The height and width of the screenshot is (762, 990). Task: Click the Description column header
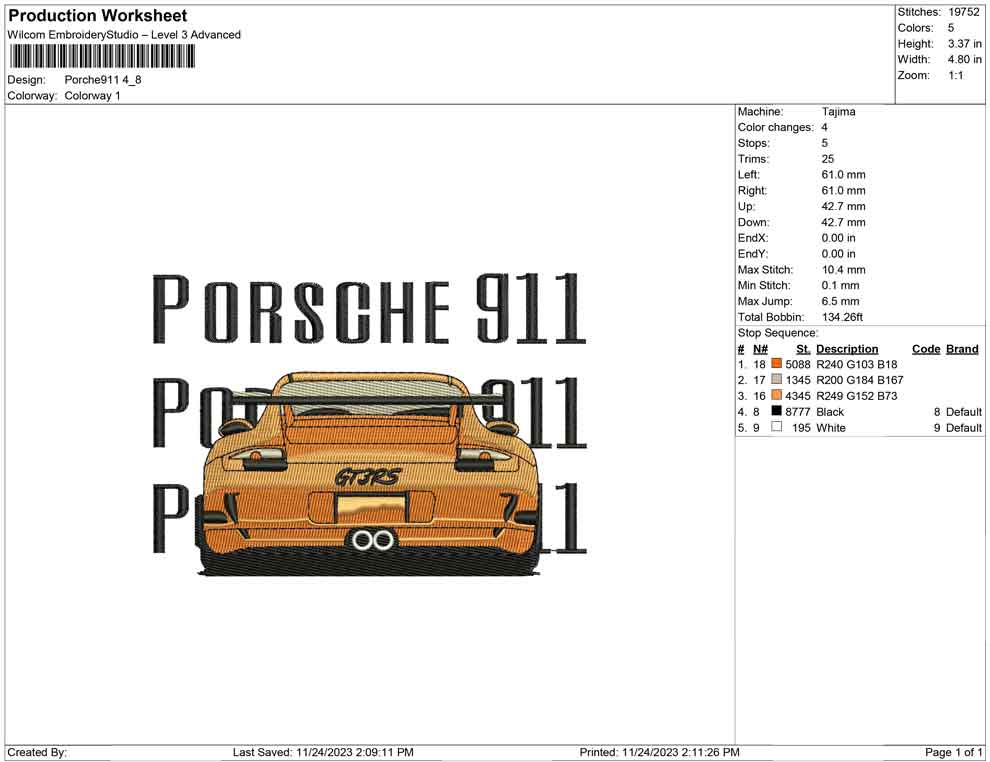(847, 348)
